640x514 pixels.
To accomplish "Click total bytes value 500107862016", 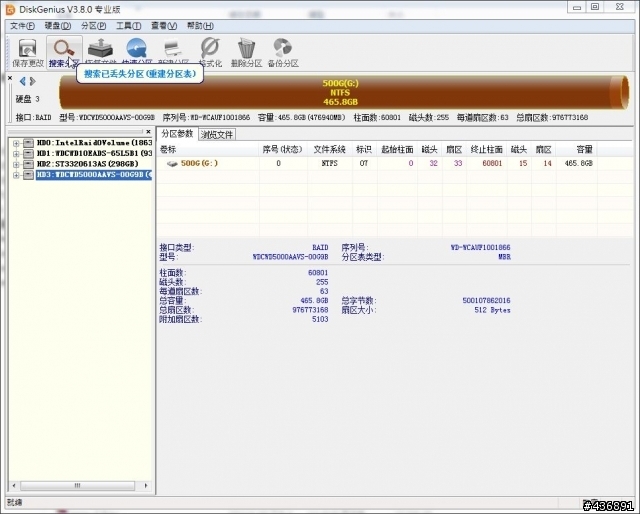I will click(x=486, y=300).
